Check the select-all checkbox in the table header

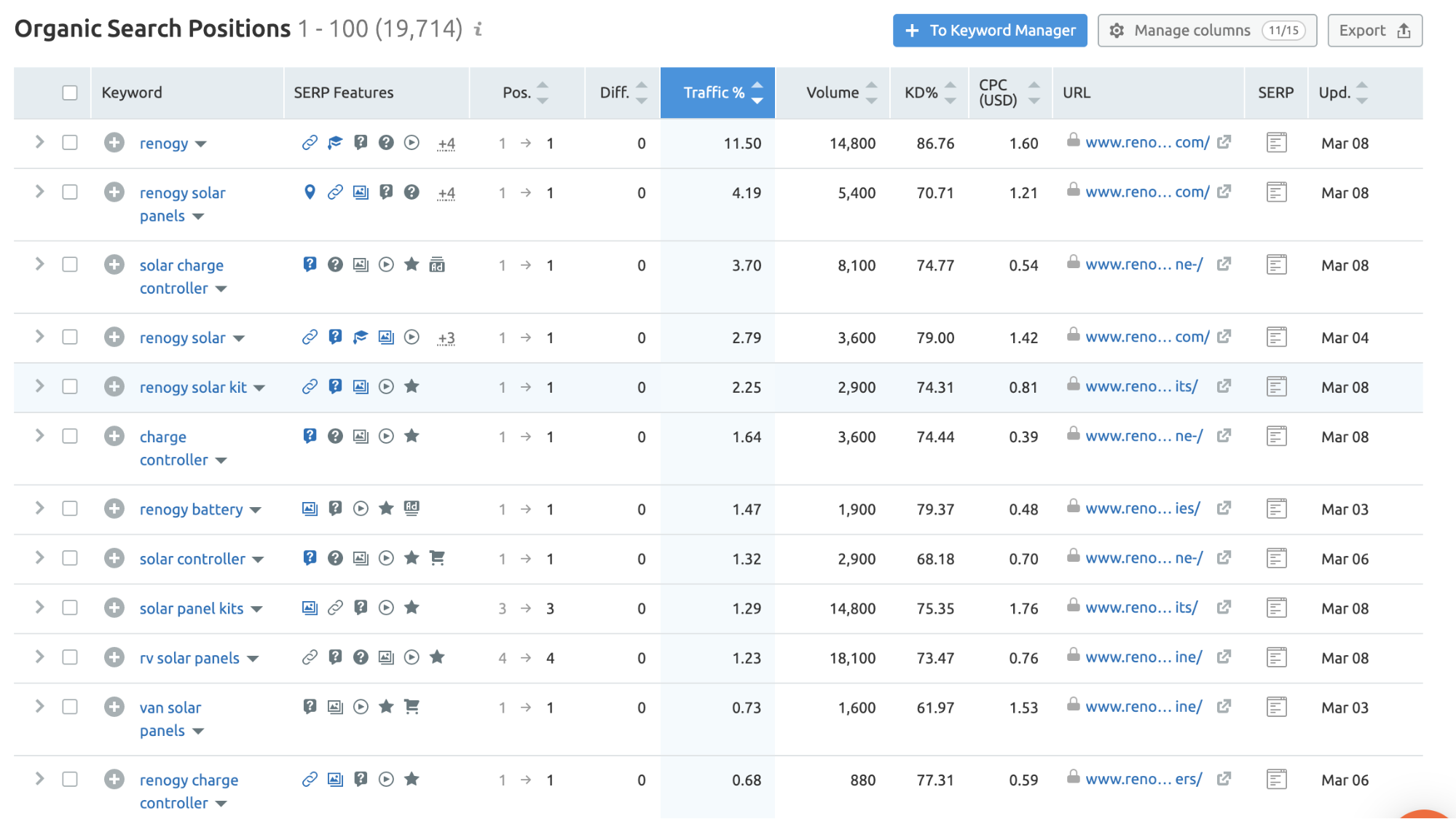point(70,93)
